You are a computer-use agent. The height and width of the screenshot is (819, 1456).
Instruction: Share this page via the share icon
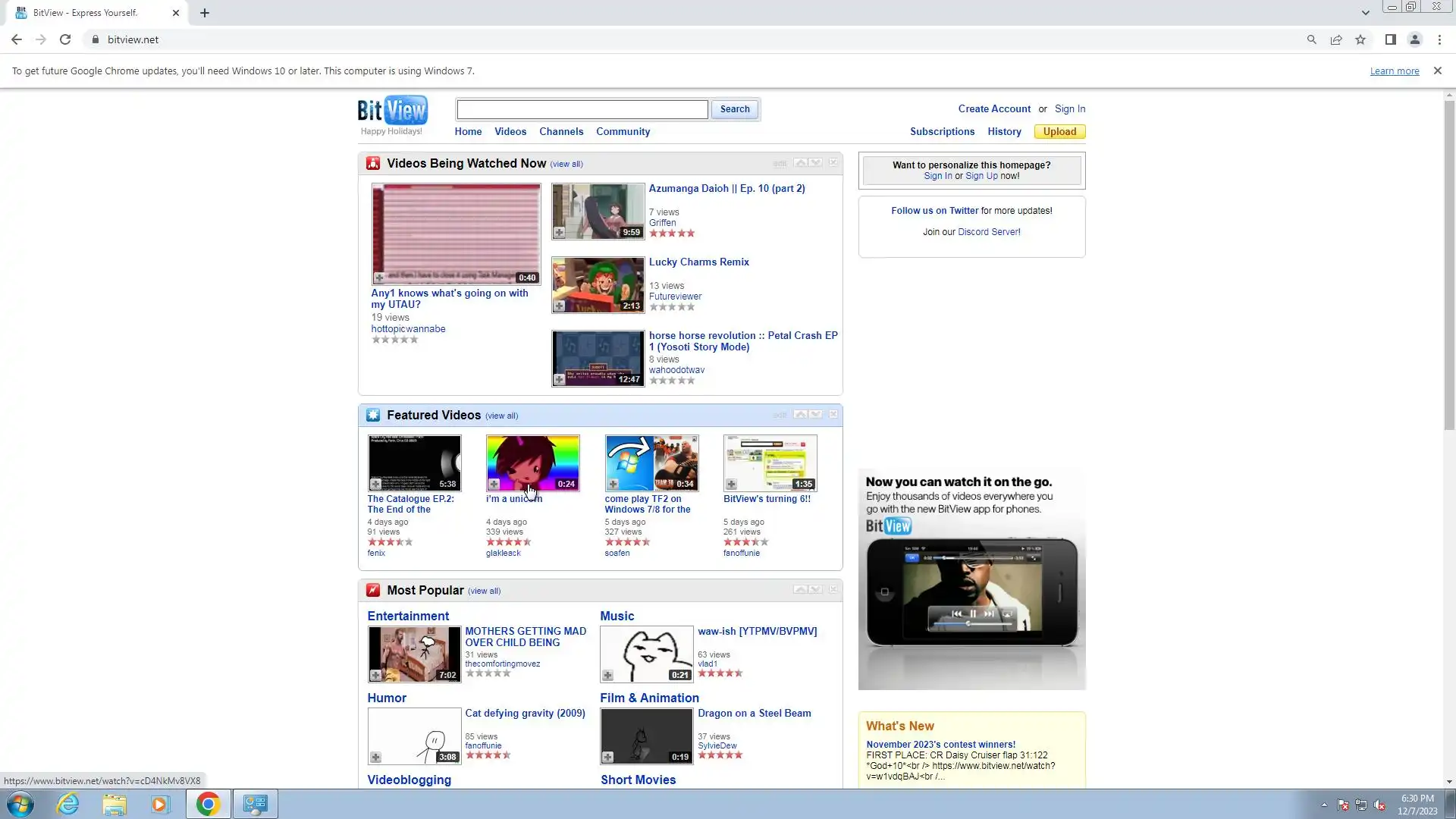pyautogui.click(x=1336, y=39)
